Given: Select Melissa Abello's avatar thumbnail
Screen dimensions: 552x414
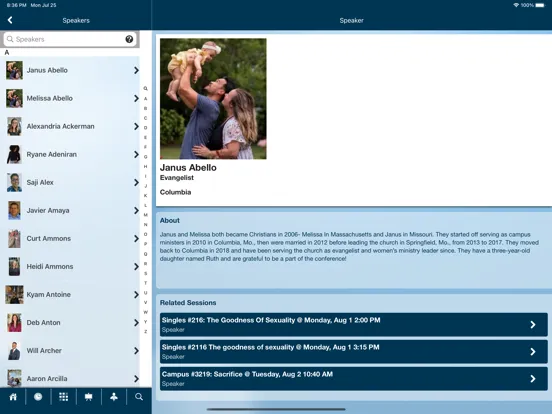Looking at the screenshot, I should pyautogui.click(x=14, y=98).
